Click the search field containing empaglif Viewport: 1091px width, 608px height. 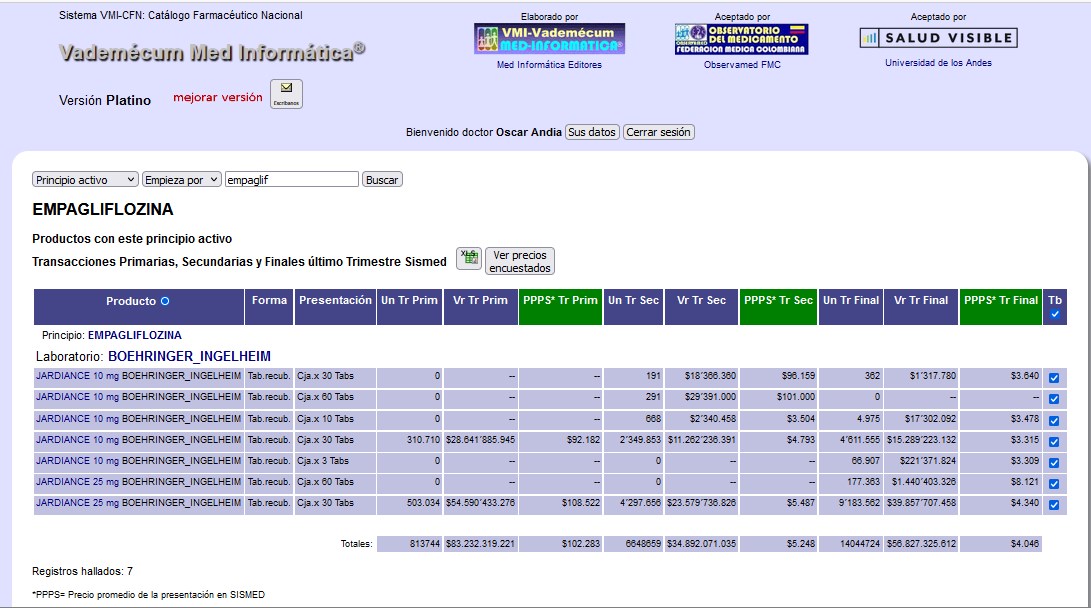[292, 179]
